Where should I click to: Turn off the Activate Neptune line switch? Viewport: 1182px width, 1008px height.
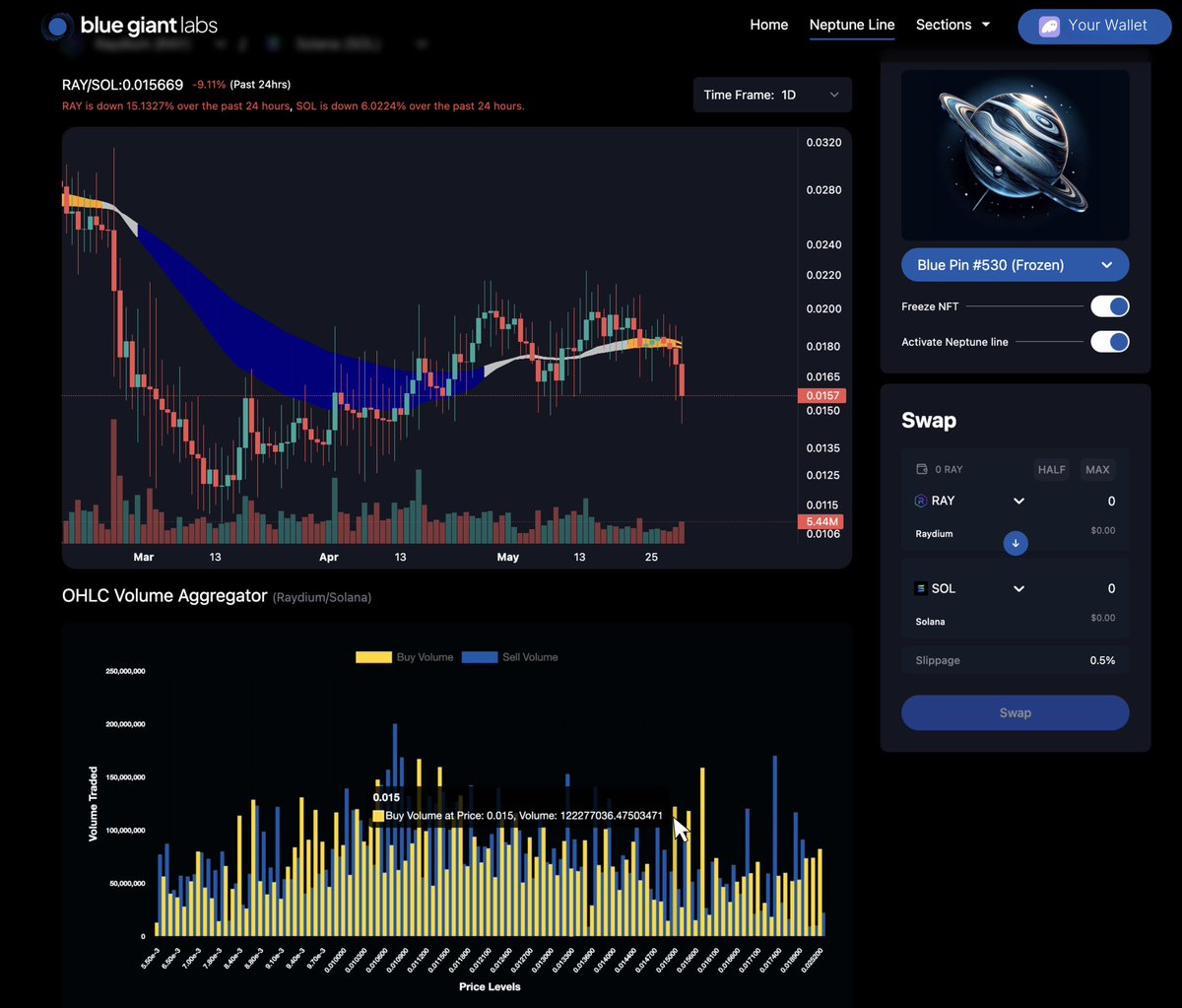tap(1110, 341)
